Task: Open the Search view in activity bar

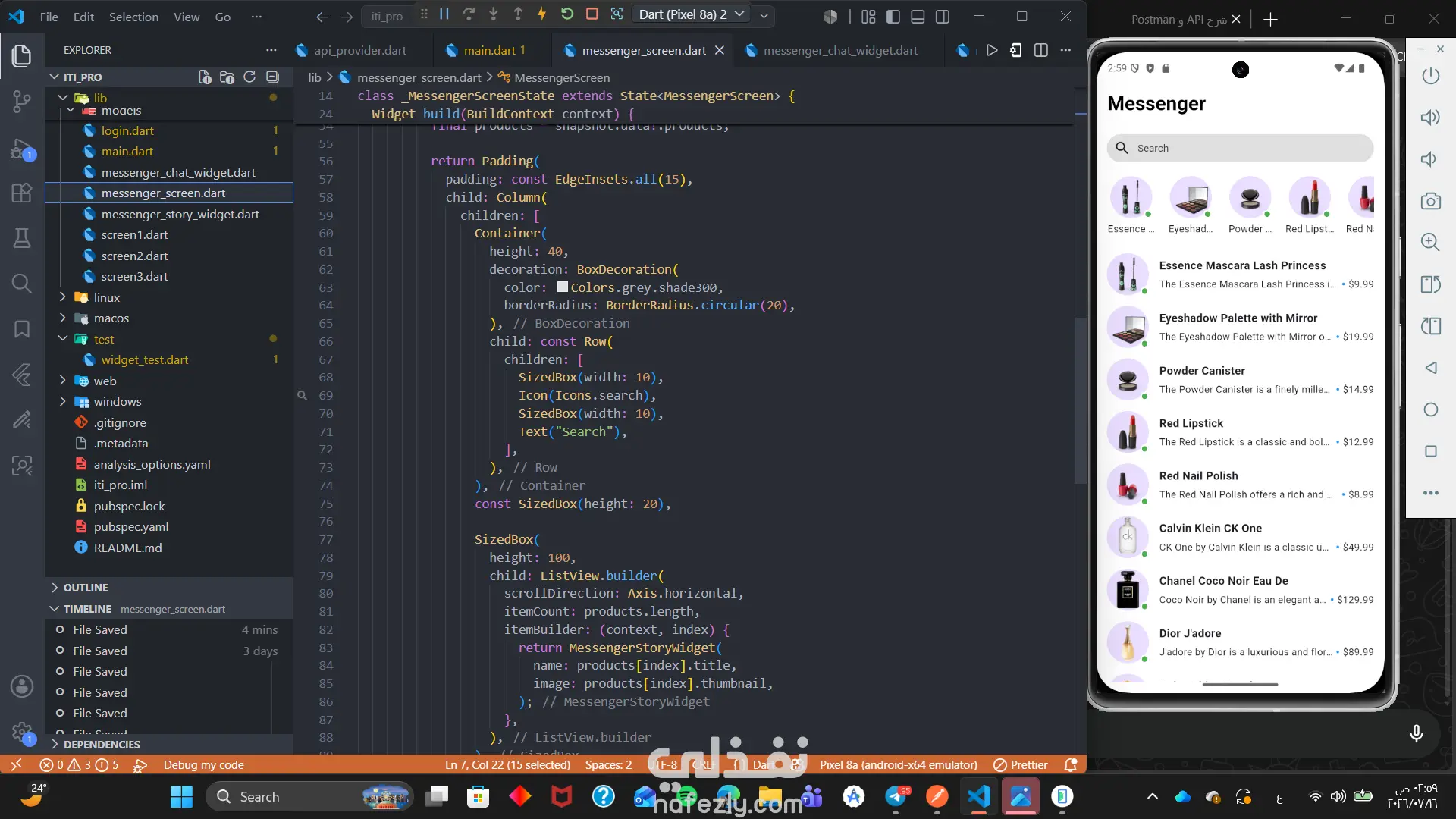Action: [22, 284]
